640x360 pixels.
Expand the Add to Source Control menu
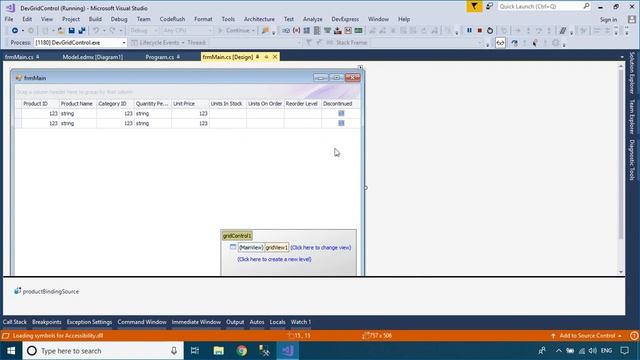point(587,336)
